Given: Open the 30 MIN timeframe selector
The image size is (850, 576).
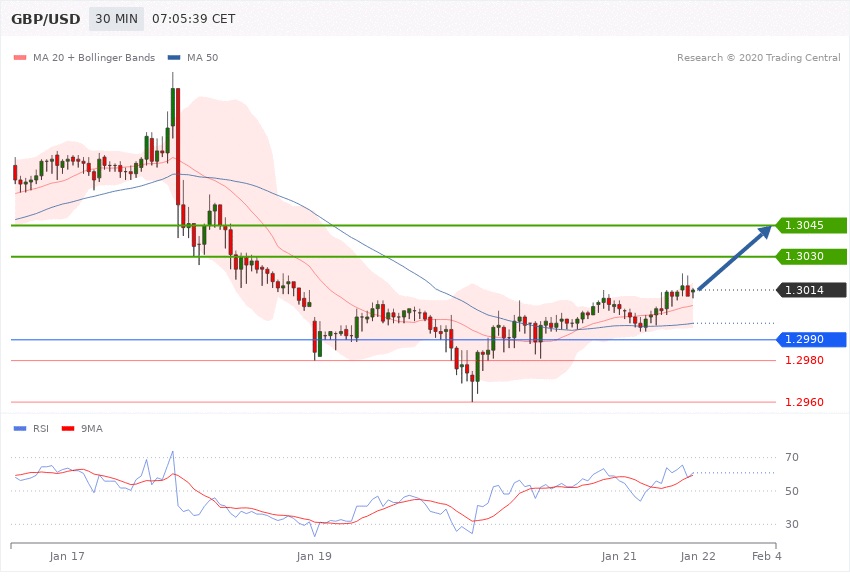Looking at the screenshot, I should [x=116, y=19].
